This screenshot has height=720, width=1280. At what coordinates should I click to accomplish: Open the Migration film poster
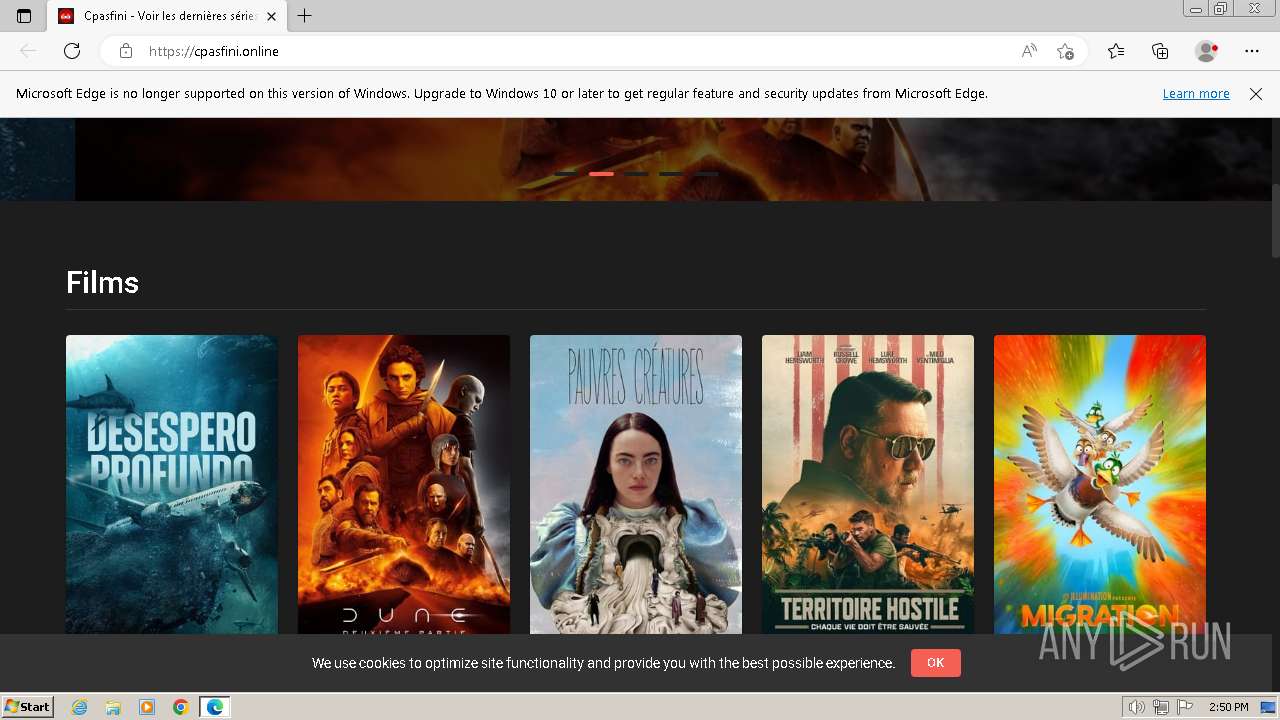click(x=1100, y=484)
